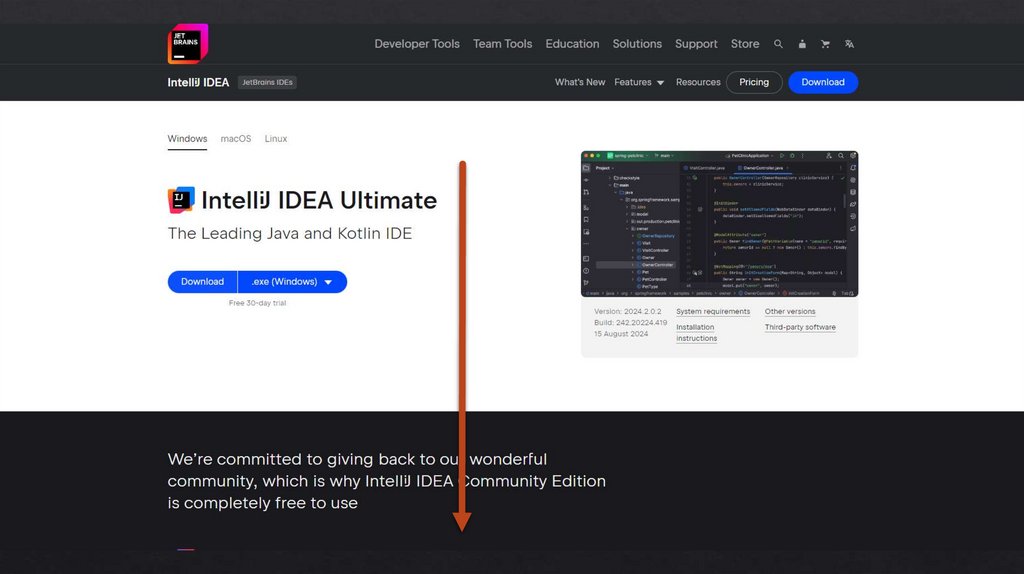Click the '15 August 2024' date text
Image resolution: width=1024 pixels, height=574 pixels.
pos(620,334)
